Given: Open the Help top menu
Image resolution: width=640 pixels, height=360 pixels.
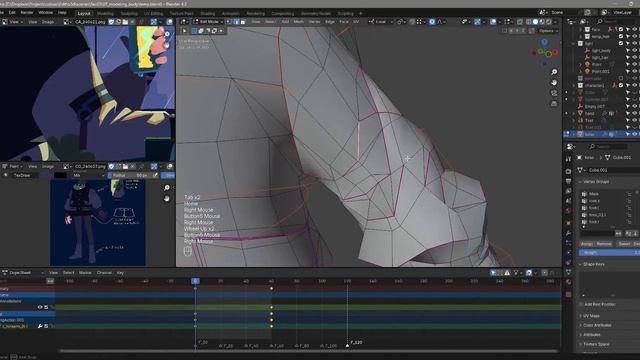Looking at the screenshot, I should point(62,13).
